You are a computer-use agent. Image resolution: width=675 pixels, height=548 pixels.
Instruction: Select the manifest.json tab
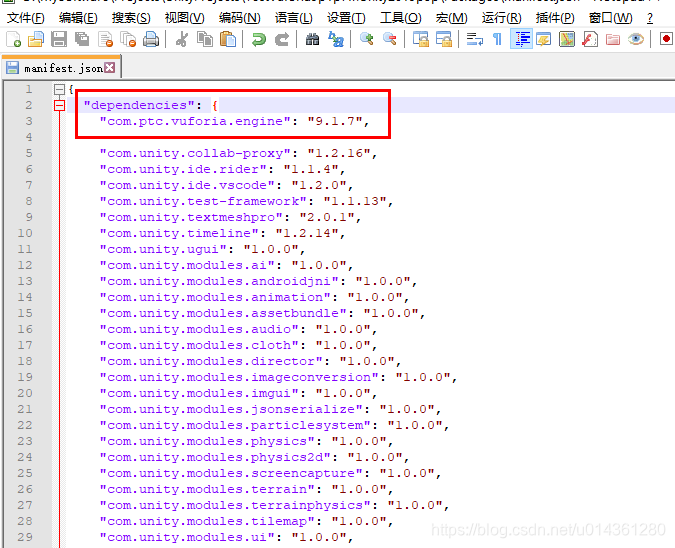point(61,68)
